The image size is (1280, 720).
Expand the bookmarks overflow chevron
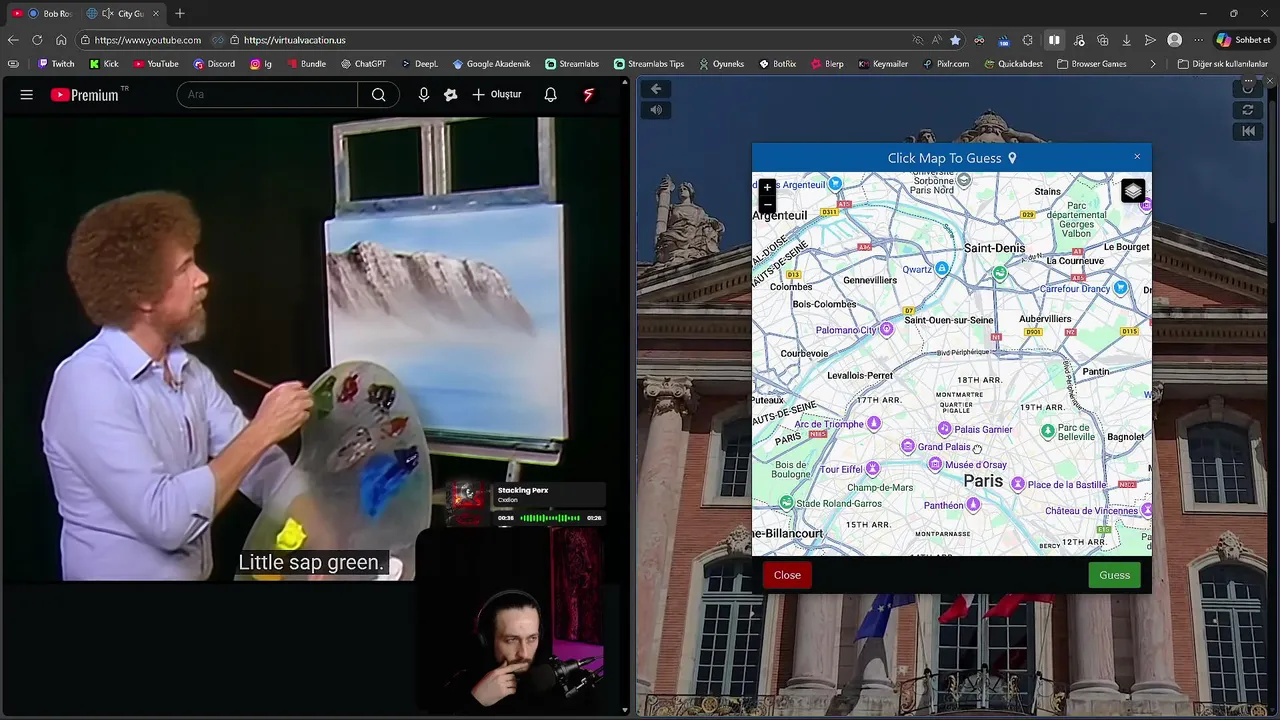pos(1153,64)
